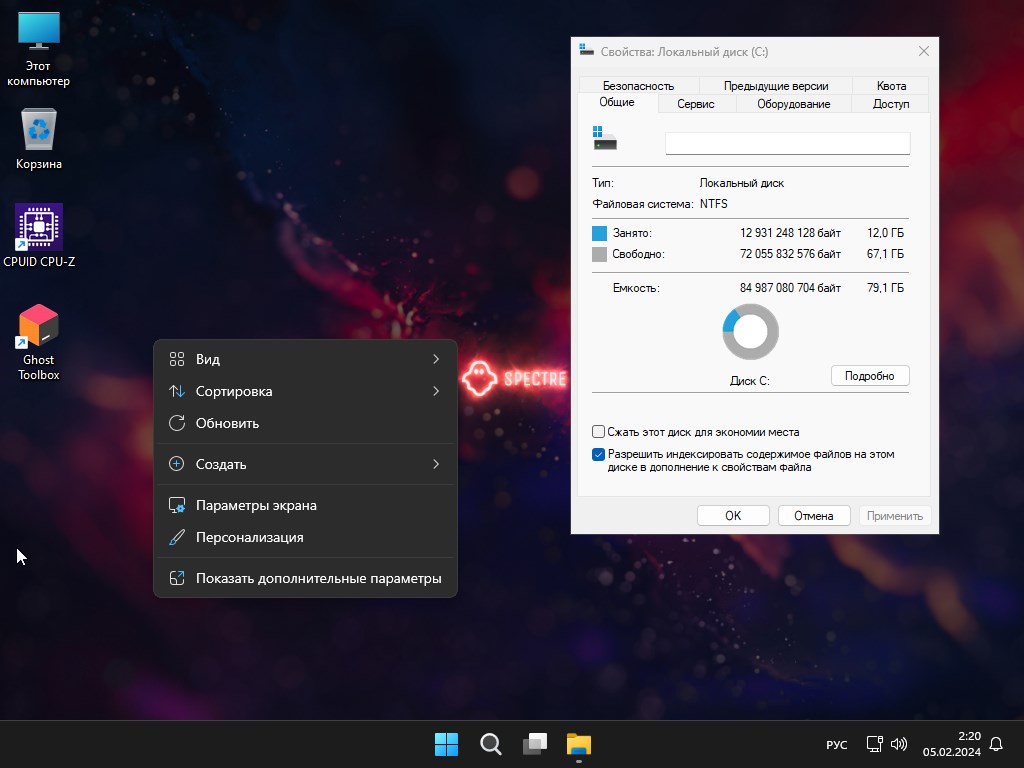This screenshot has width=1024, height=768.
Task: Click the refresh icon next to Обновить
Action: coord(177,423)
